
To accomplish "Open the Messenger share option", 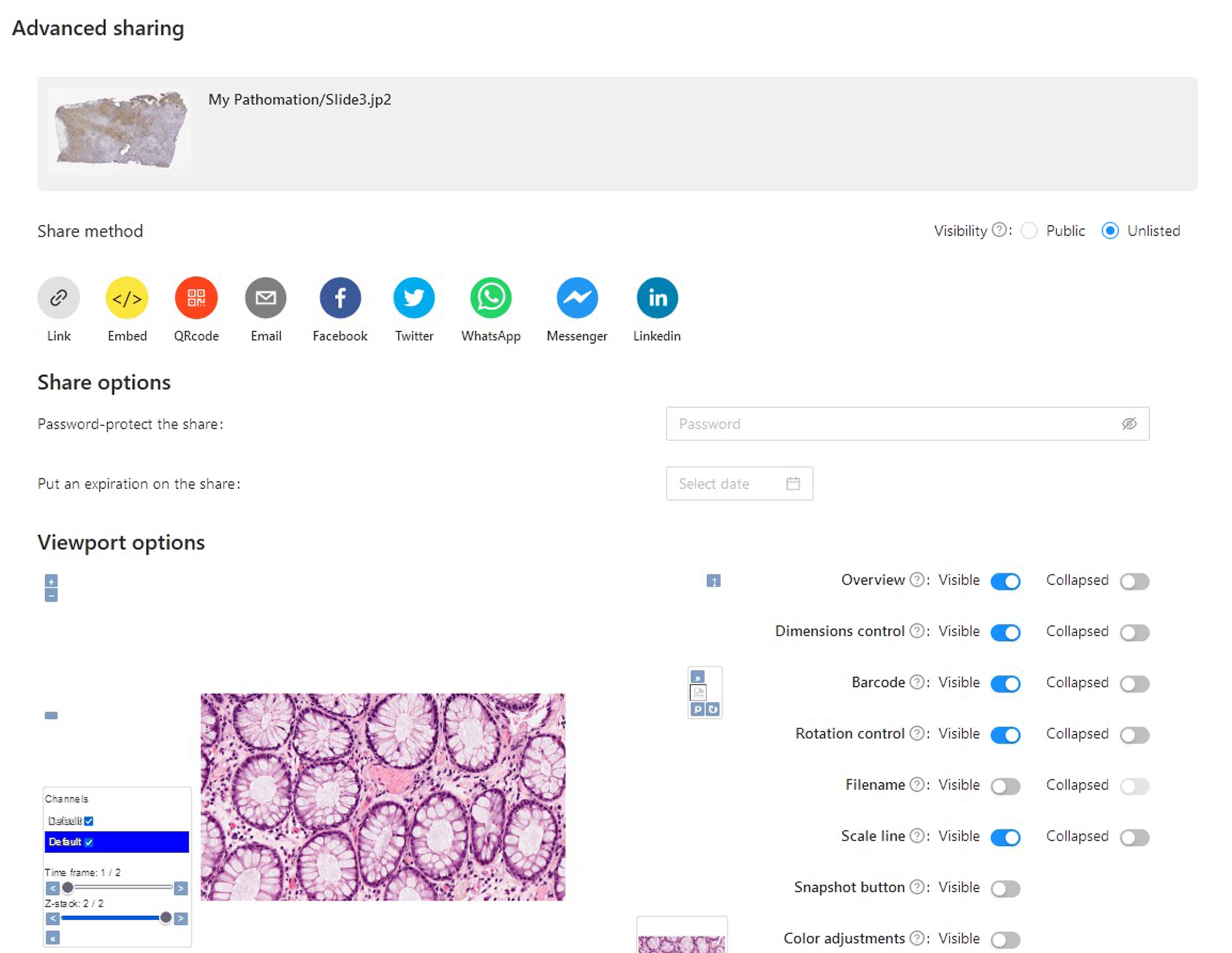I will (576, 297).
